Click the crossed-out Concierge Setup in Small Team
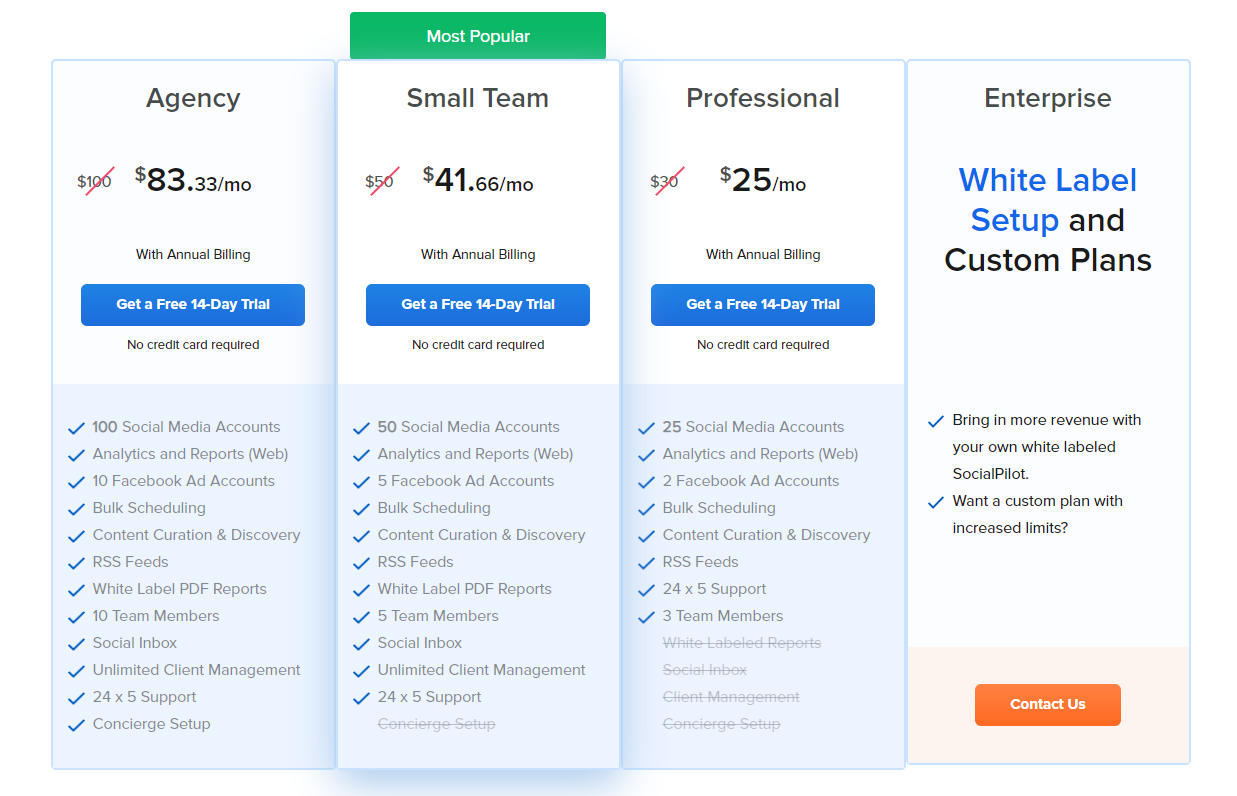1237x796 pixels. point(436,724)
